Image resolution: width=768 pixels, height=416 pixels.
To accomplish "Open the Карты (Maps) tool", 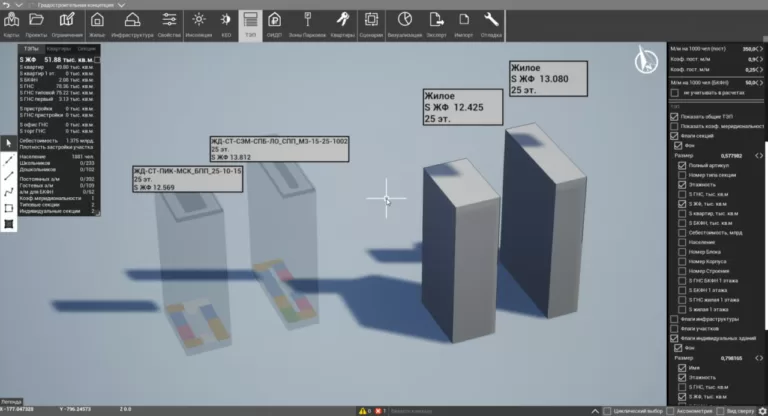I will (x=12, y=23).
